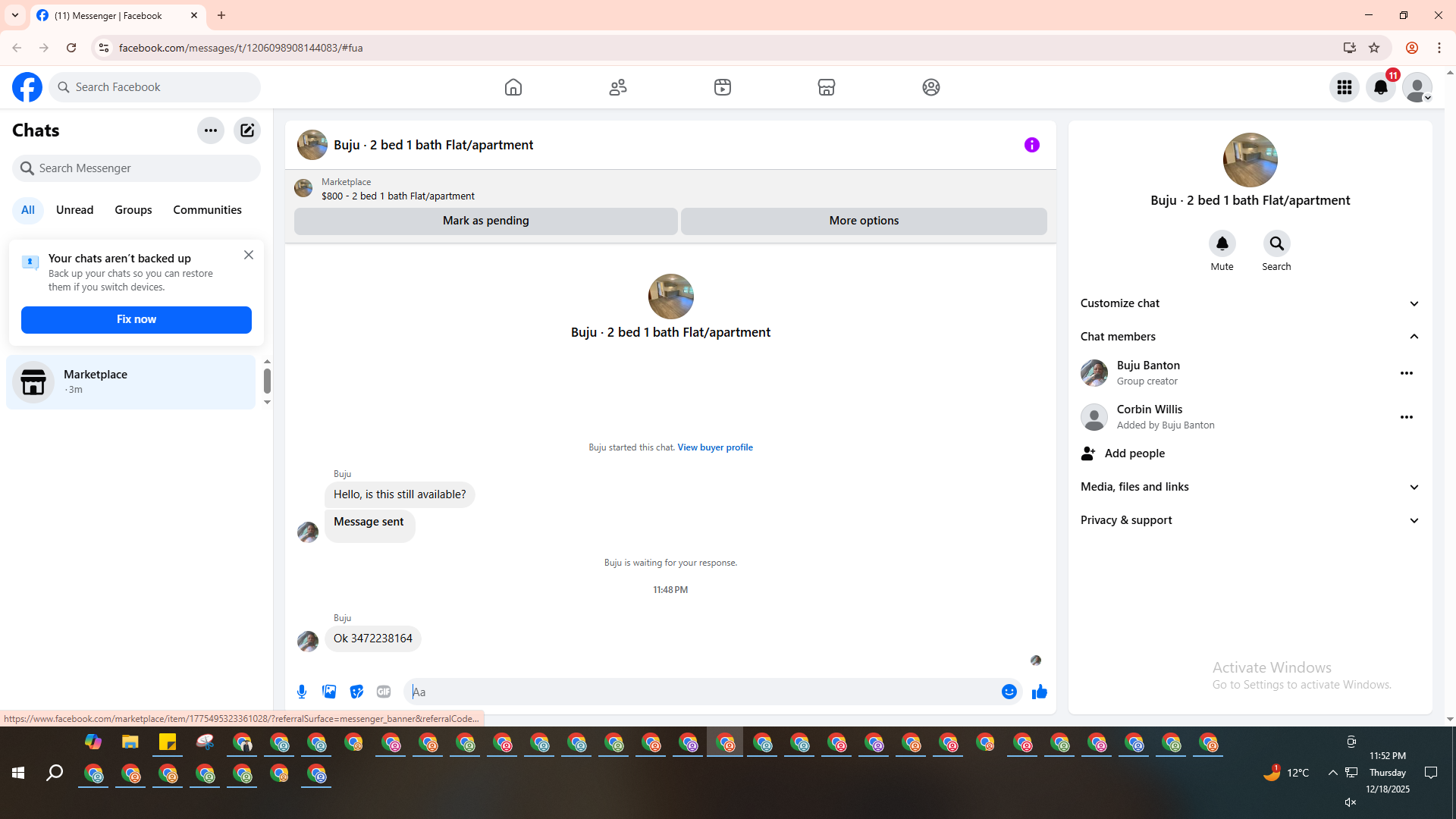Toggle conversation information panel icon

[1031, 145]
